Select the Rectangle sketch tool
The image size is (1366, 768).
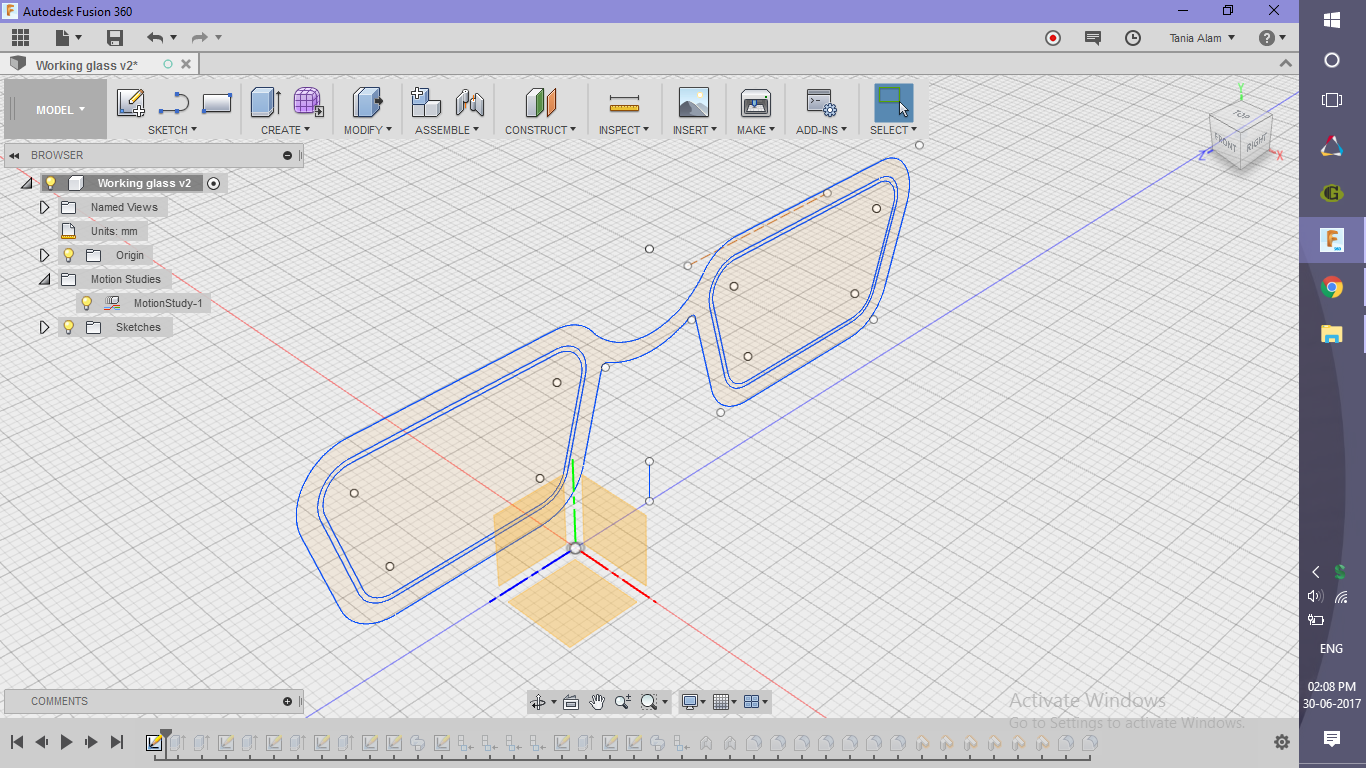pyautogui.click(x=217, y=103)
